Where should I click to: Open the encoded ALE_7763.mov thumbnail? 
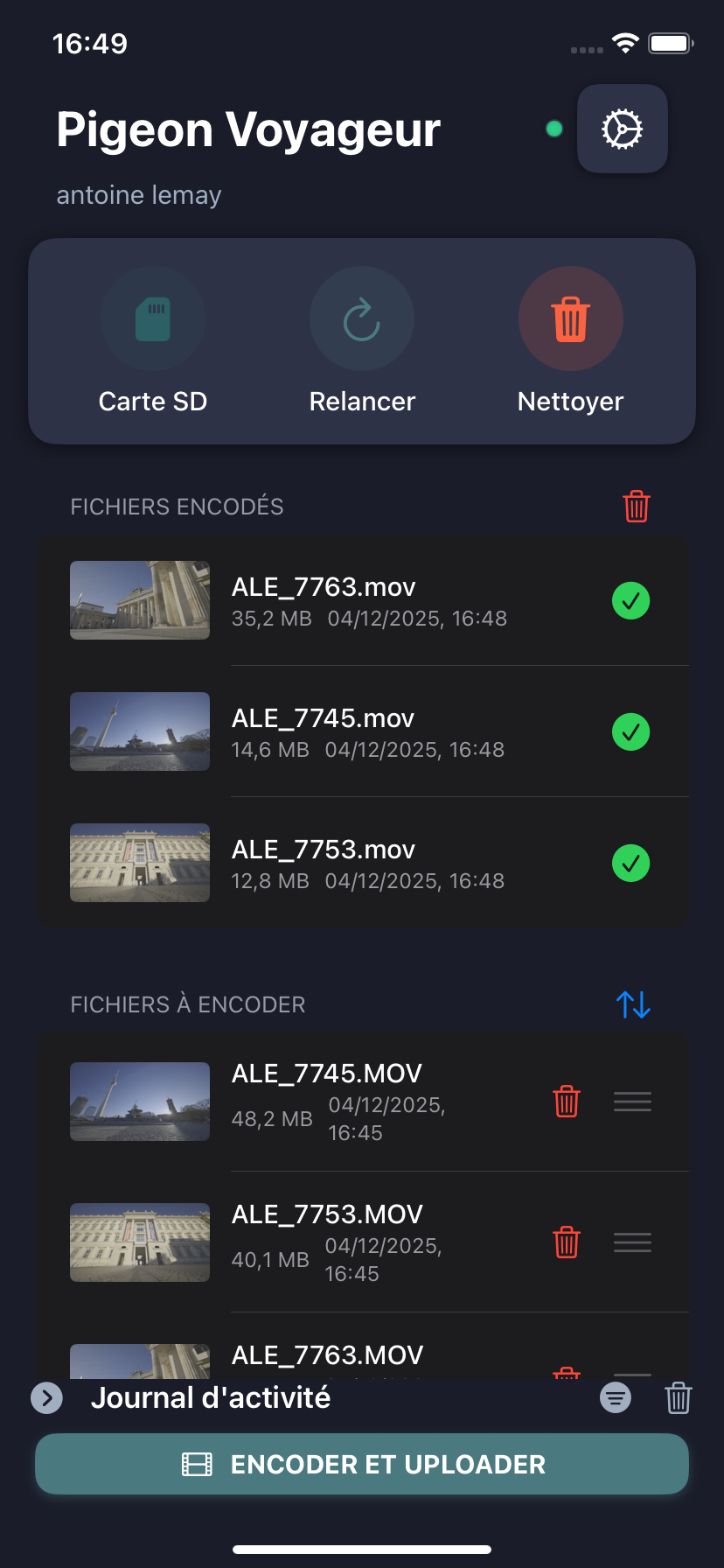[x=140, y=600]
